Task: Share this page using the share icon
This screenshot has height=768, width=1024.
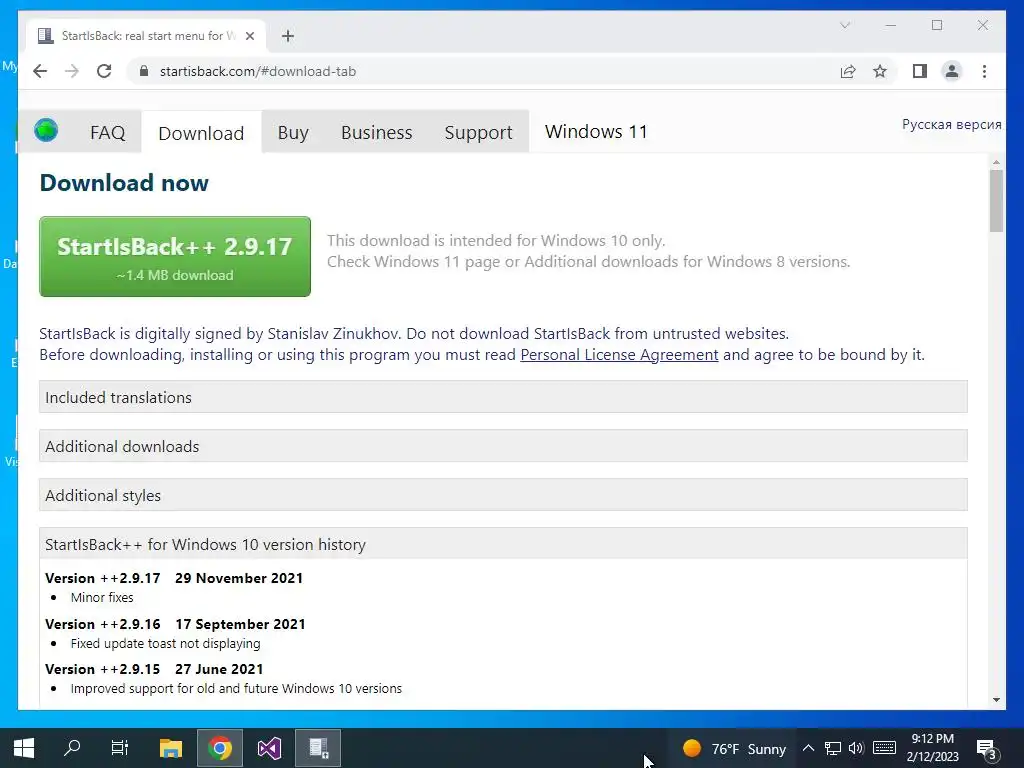Action: click(x=848, y=71)
